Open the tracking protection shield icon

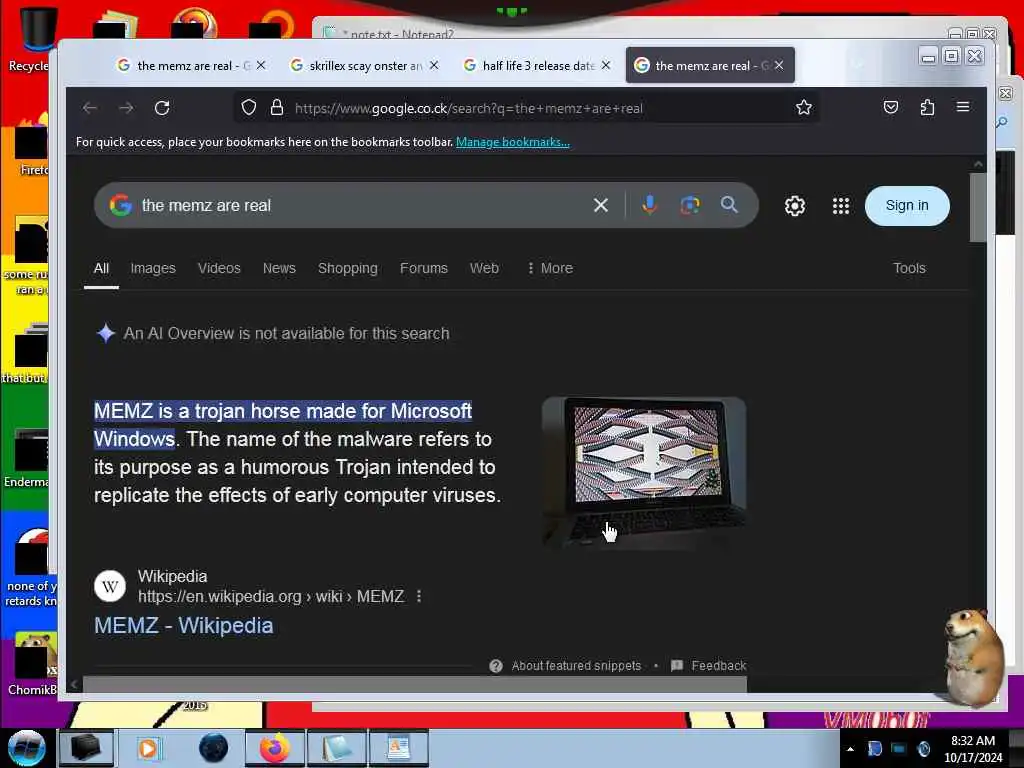(x=249, y=108)
